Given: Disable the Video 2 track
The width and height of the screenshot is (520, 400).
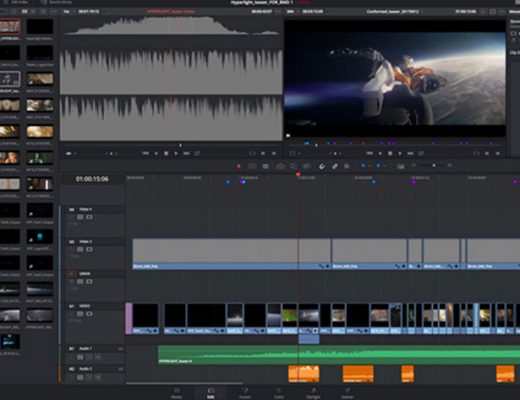Looking at the screenshot, I should click(89, 282).
